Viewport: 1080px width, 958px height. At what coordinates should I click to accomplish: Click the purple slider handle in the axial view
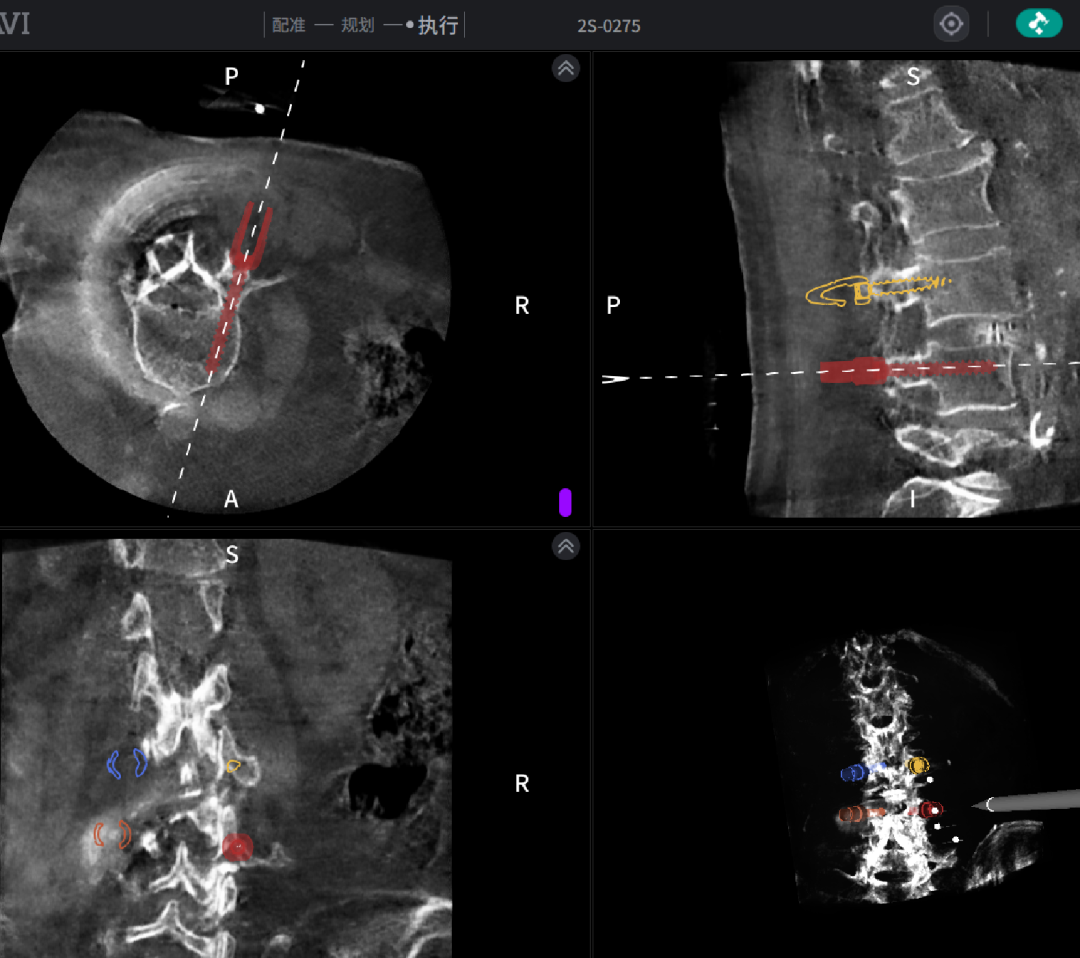pos(565,502)
